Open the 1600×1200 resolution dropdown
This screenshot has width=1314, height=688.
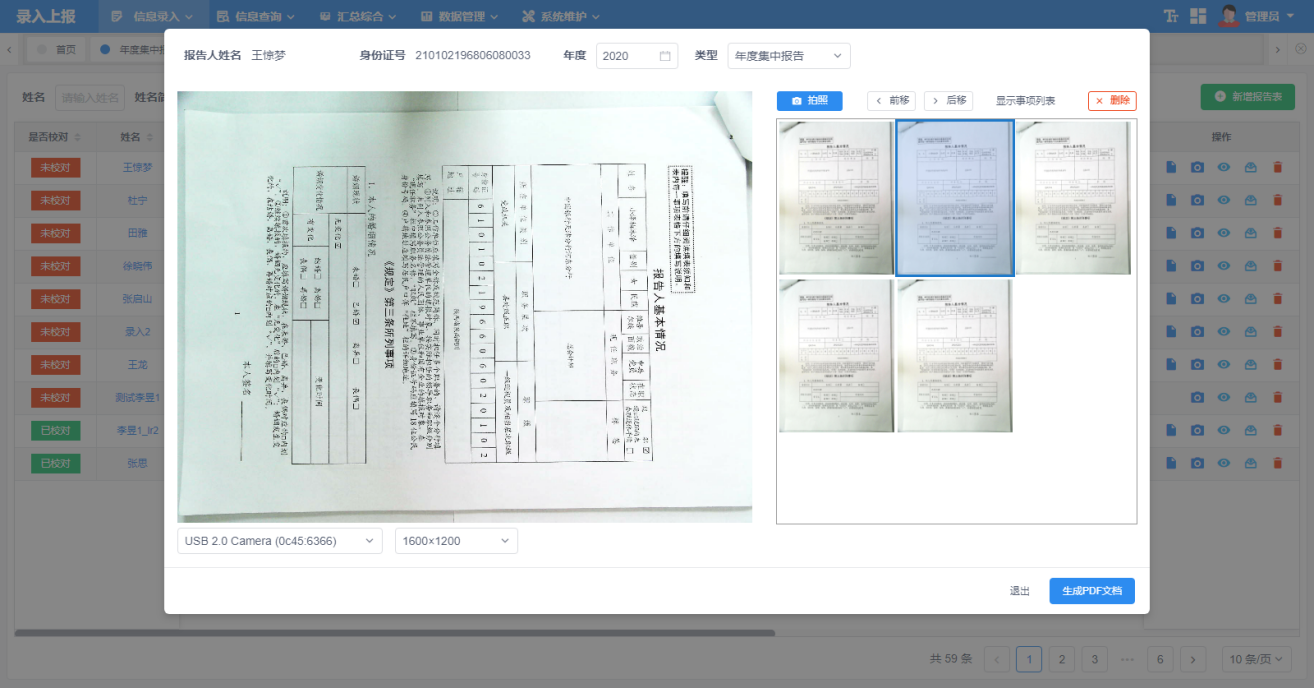[456, 541]
